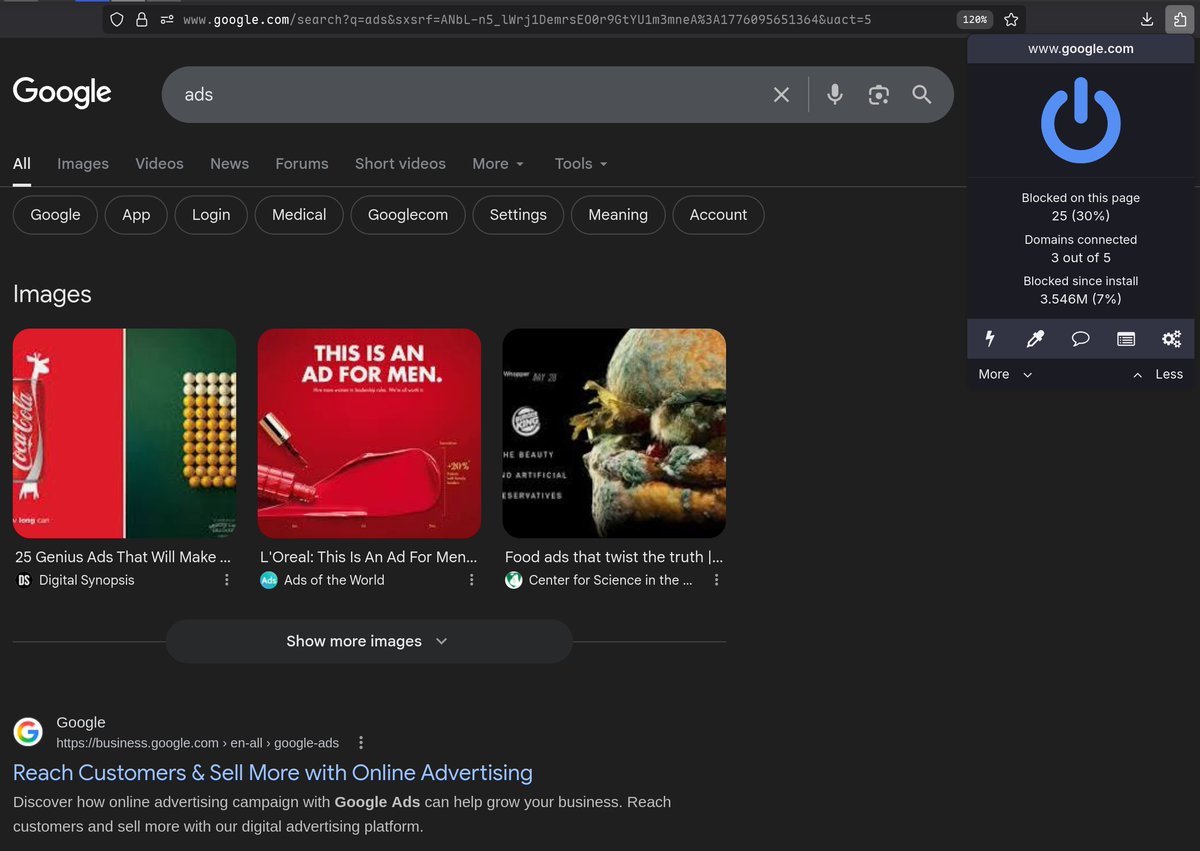Screen dimensions: 1200x851
Task: Click the Center for Science favicon
Action: (x=514, y=580)
